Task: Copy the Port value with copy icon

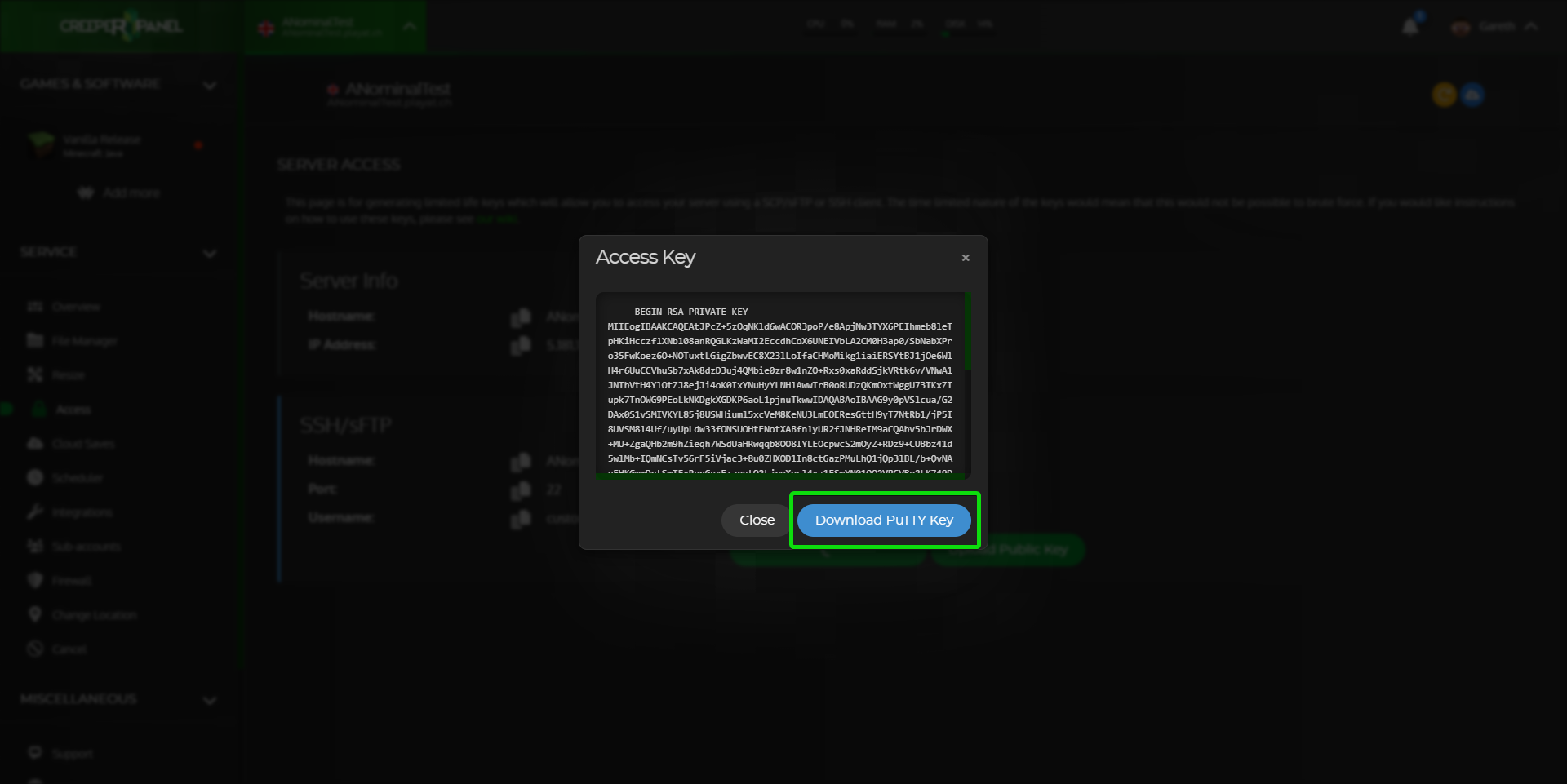Action: pyautogui.click(x=521, y=490)
